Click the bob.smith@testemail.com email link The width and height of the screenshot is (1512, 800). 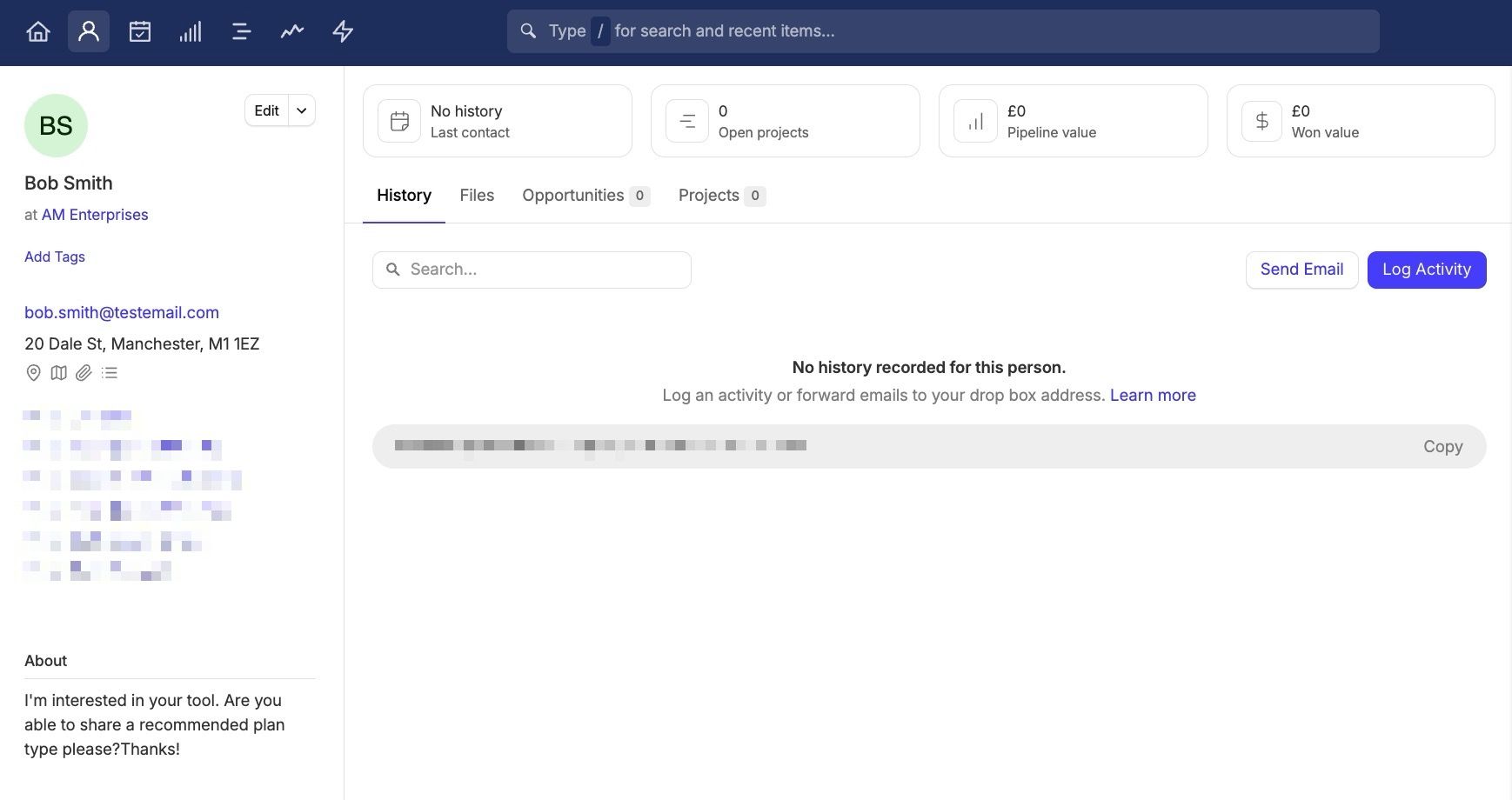(122, 312)
